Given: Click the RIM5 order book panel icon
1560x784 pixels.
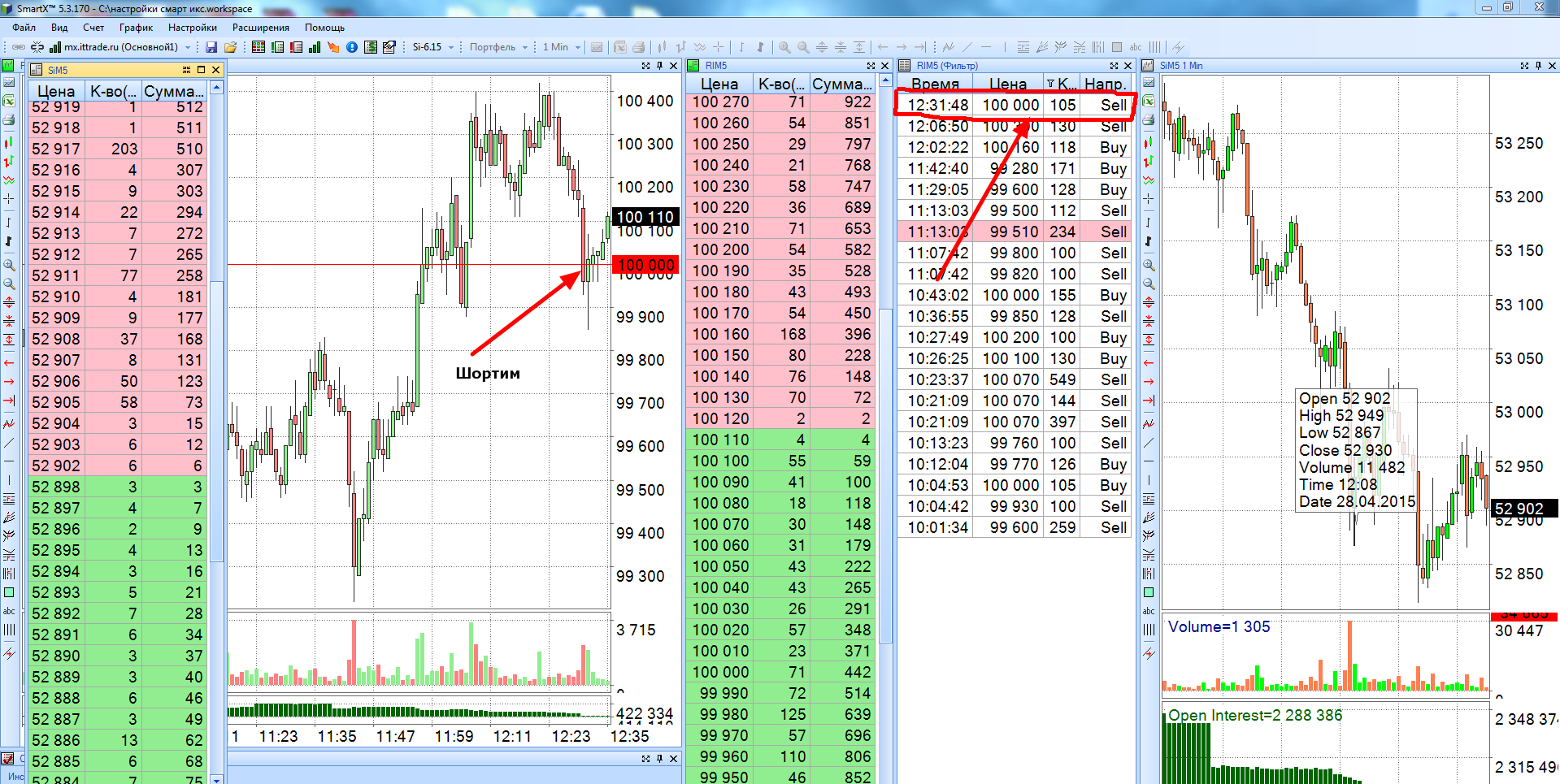Looking at the screenshot, I should (x=693, y=65).
